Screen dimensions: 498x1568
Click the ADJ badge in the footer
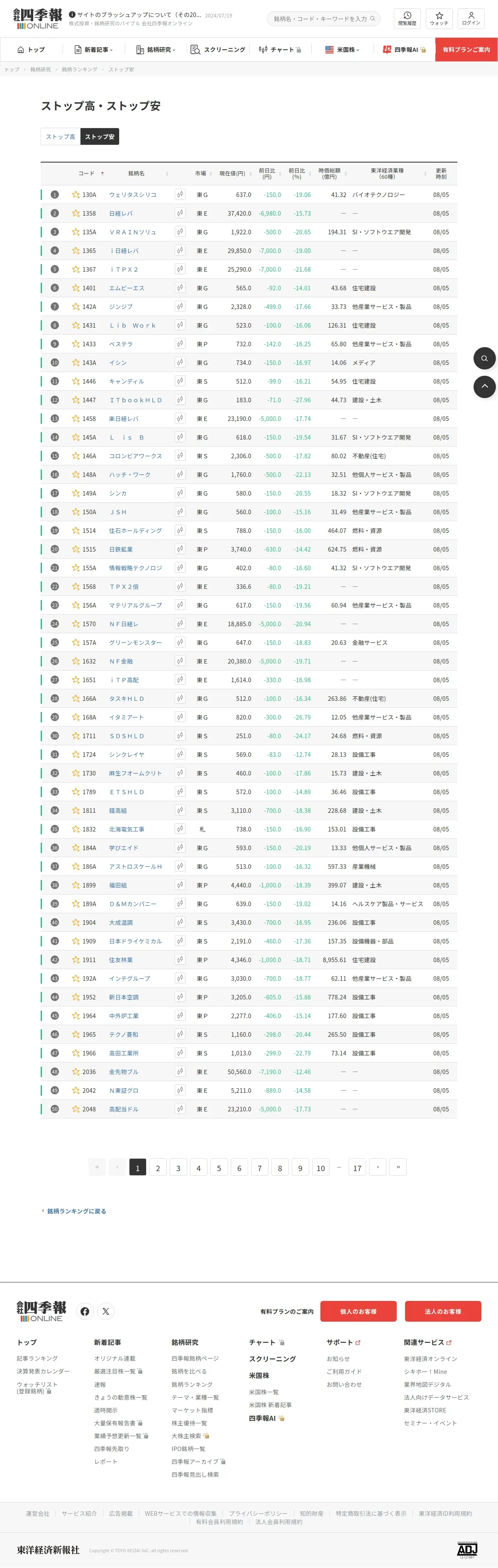467,1550
